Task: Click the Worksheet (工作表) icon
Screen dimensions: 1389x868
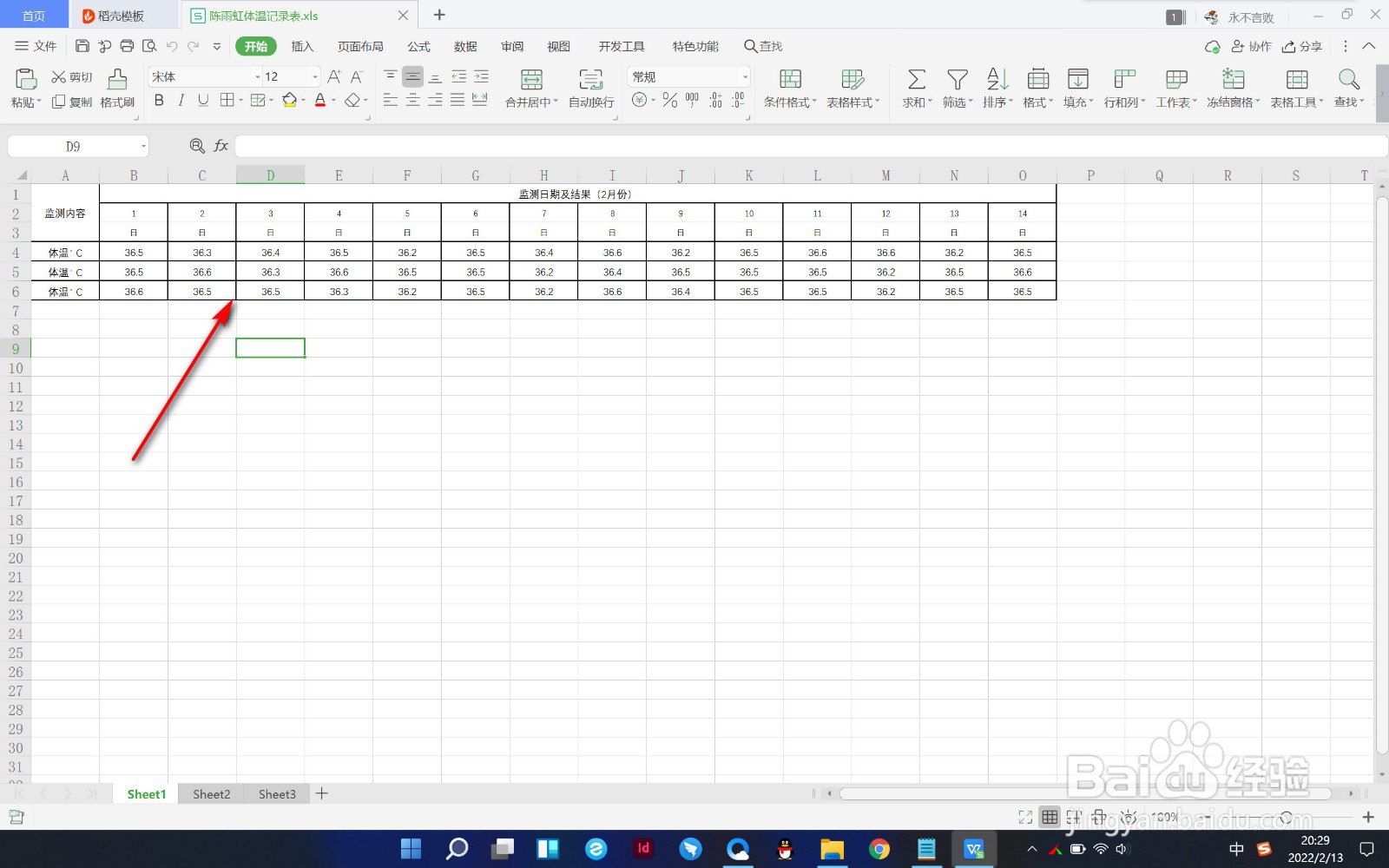Action: pos(1176,80)
